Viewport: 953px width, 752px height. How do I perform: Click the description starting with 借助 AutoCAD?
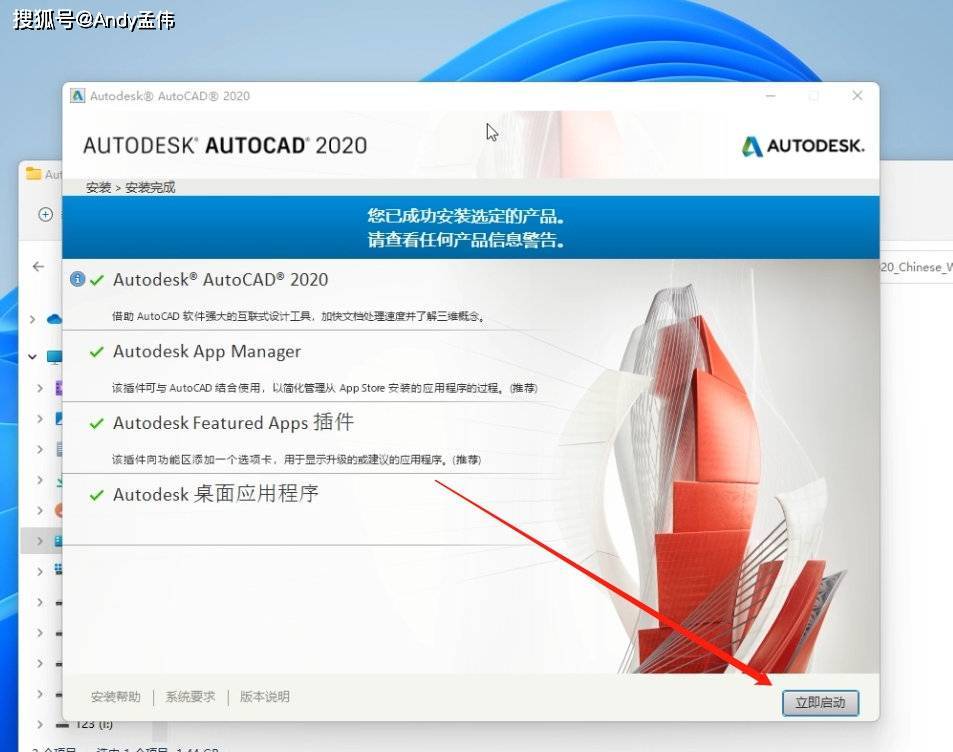point(298,316)
